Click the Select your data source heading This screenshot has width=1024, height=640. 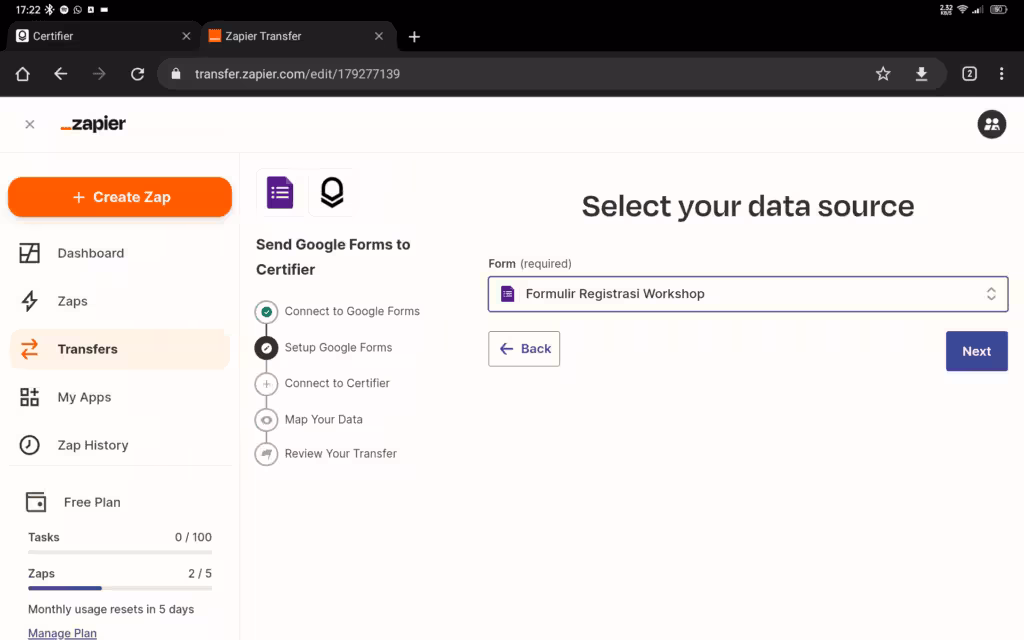pyautogui.click(x=748, y=206)
